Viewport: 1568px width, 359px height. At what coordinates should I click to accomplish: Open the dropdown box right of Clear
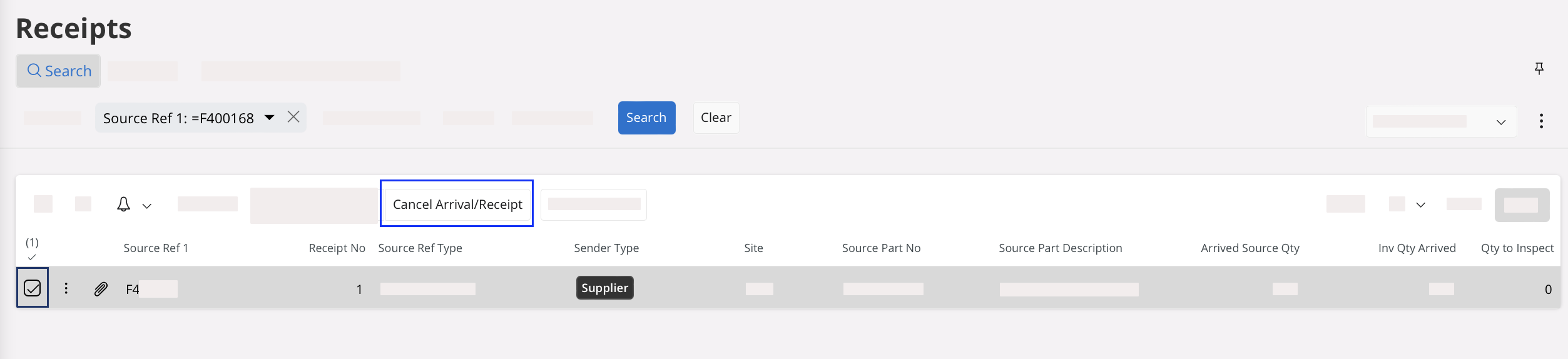click(x=1440, y=122)
